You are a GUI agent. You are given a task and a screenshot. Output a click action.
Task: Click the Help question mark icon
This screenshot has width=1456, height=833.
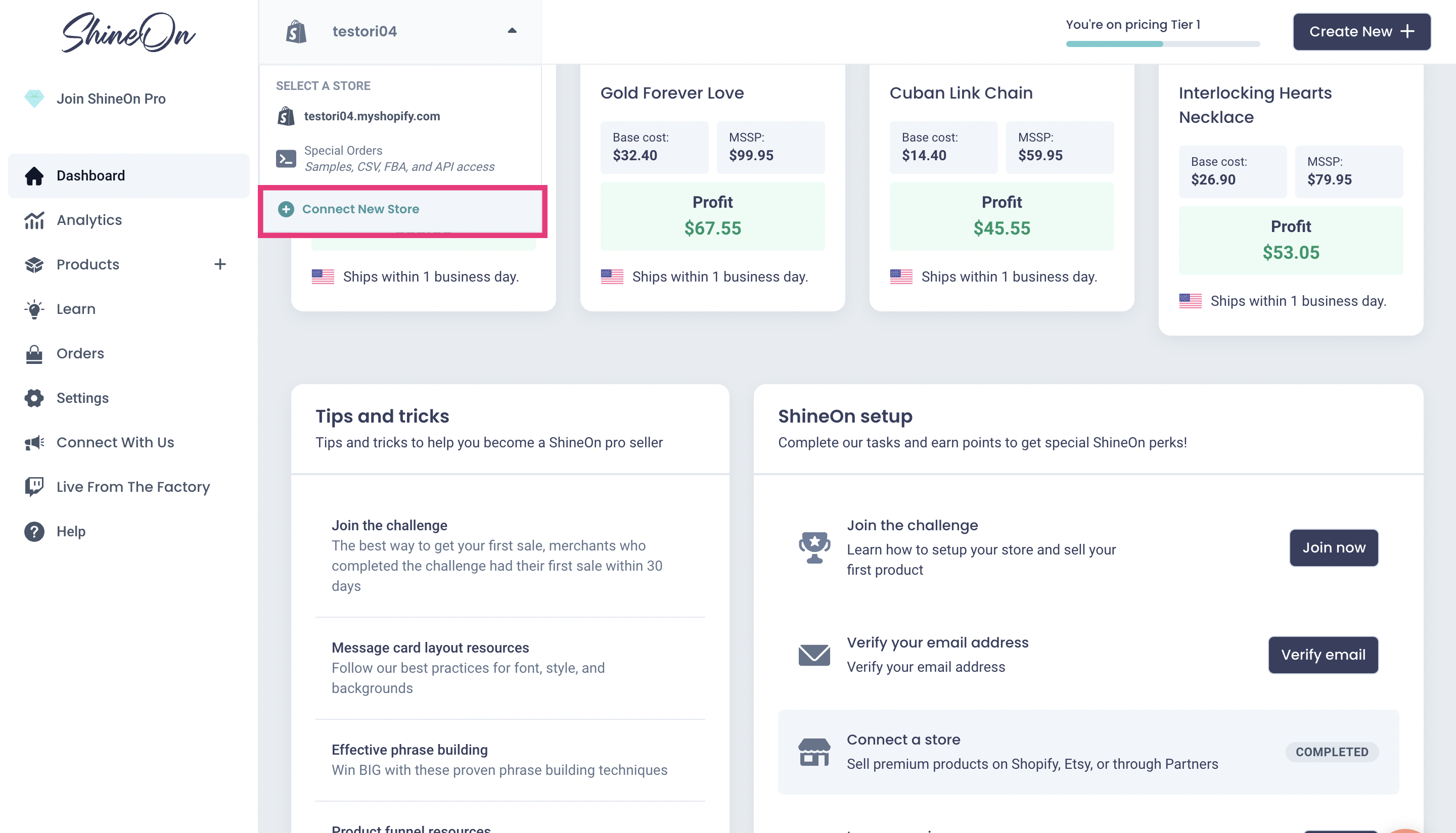point(34,532)
